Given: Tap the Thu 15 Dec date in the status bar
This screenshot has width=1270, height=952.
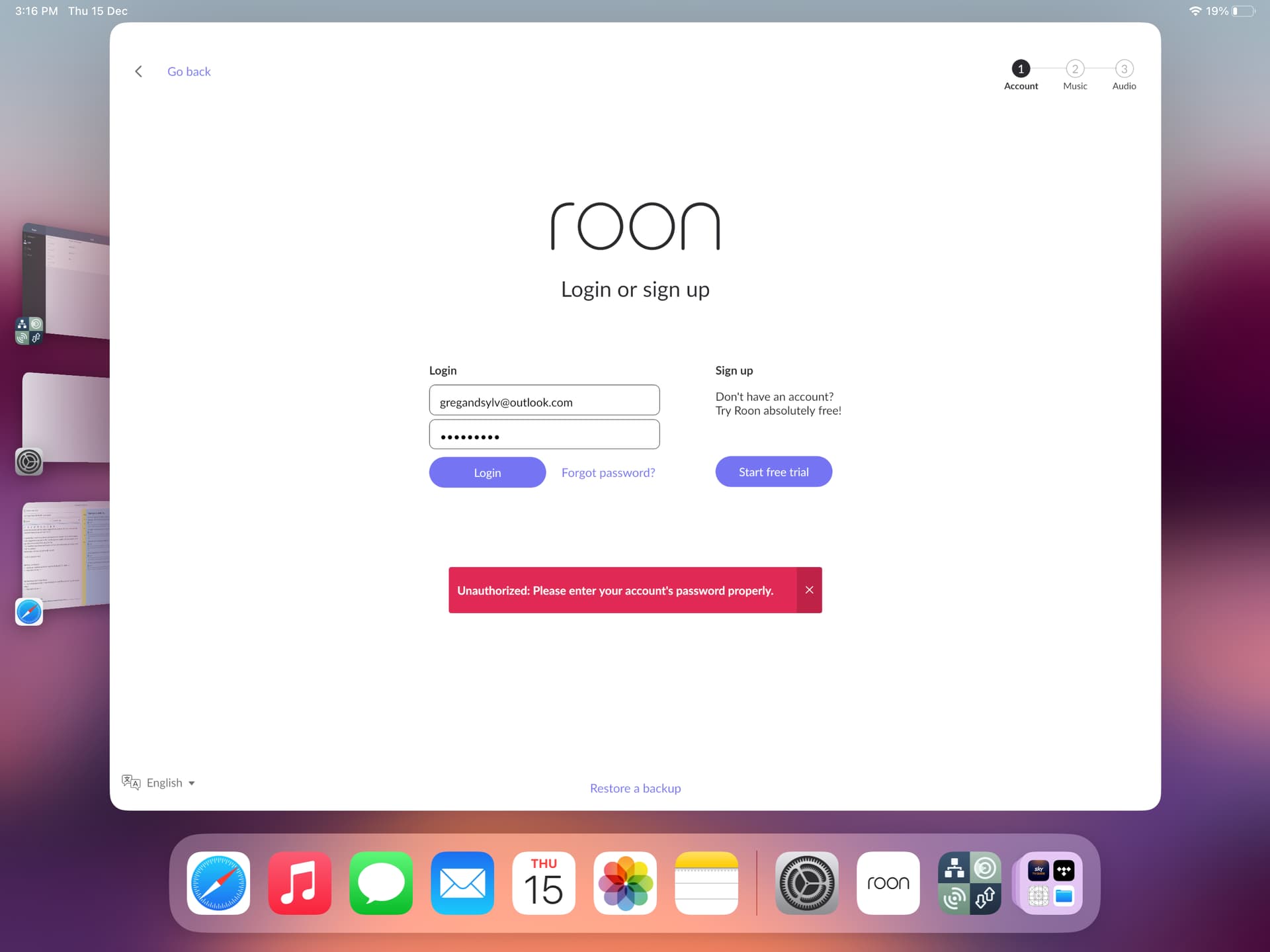Looking at the screenshot, I should pyautogui.click(x=98, y=11).
